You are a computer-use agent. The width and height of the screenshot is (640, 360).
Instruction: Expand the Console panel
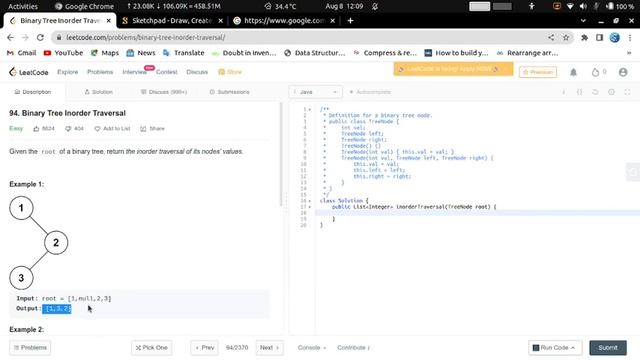coord(312,348)
